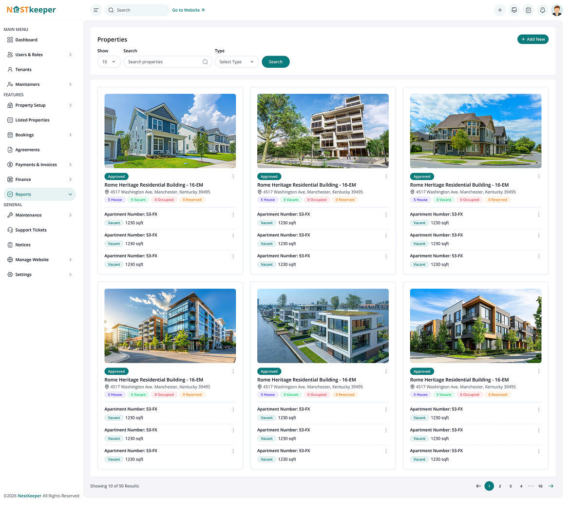This screenshot has width=570, height=505.
Task: Click the plus icon in top bar
Action: point(500,10)
